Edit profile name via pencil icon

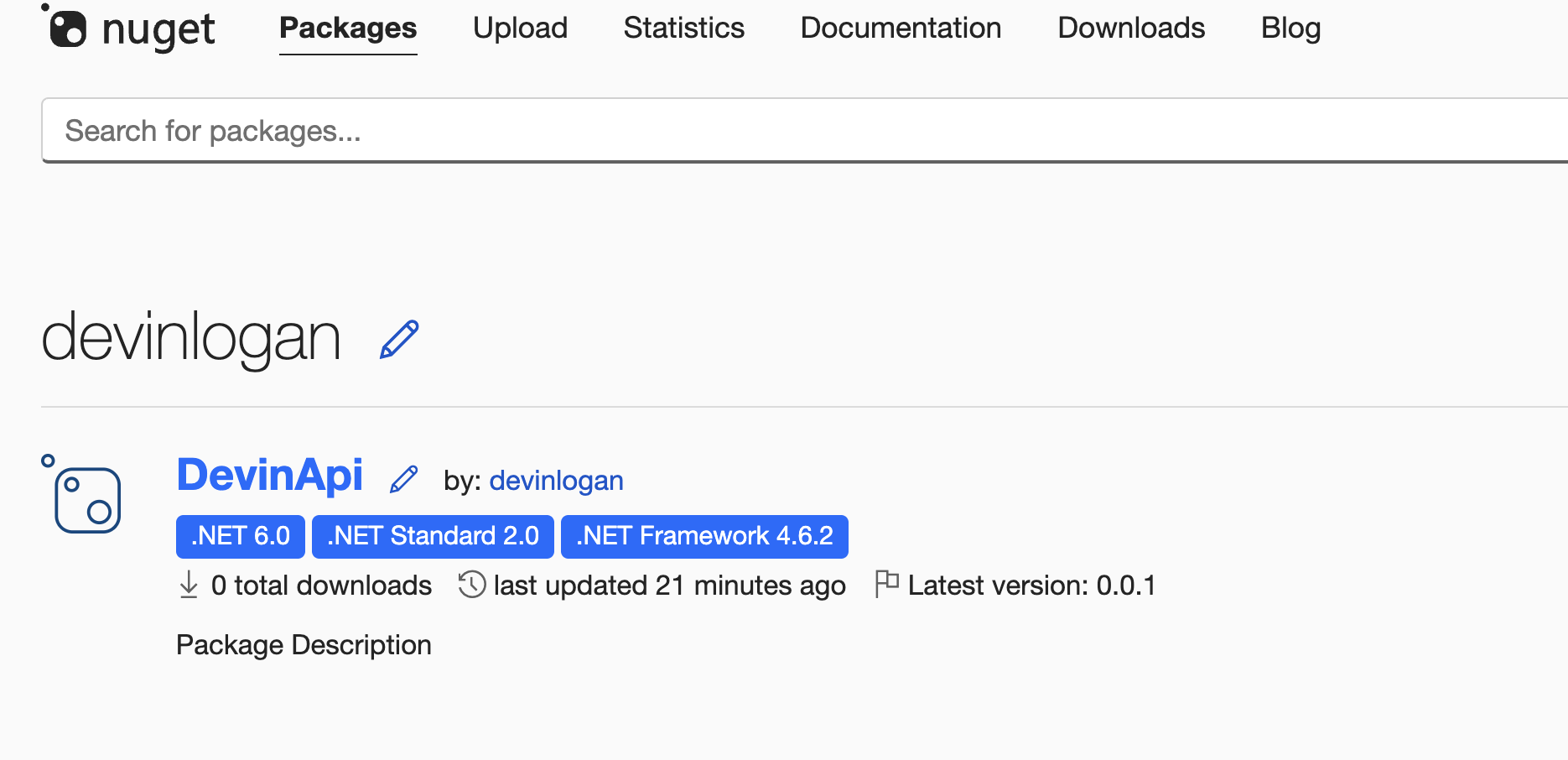(x=397, y=338)
